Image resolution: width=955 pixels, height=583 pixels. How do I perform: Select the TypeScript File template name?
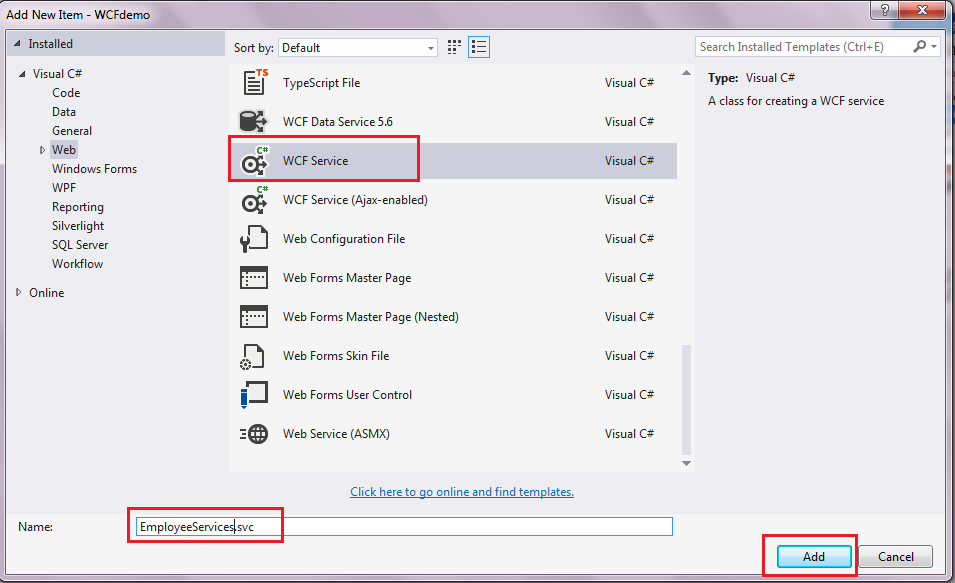(x=322, y=83)
